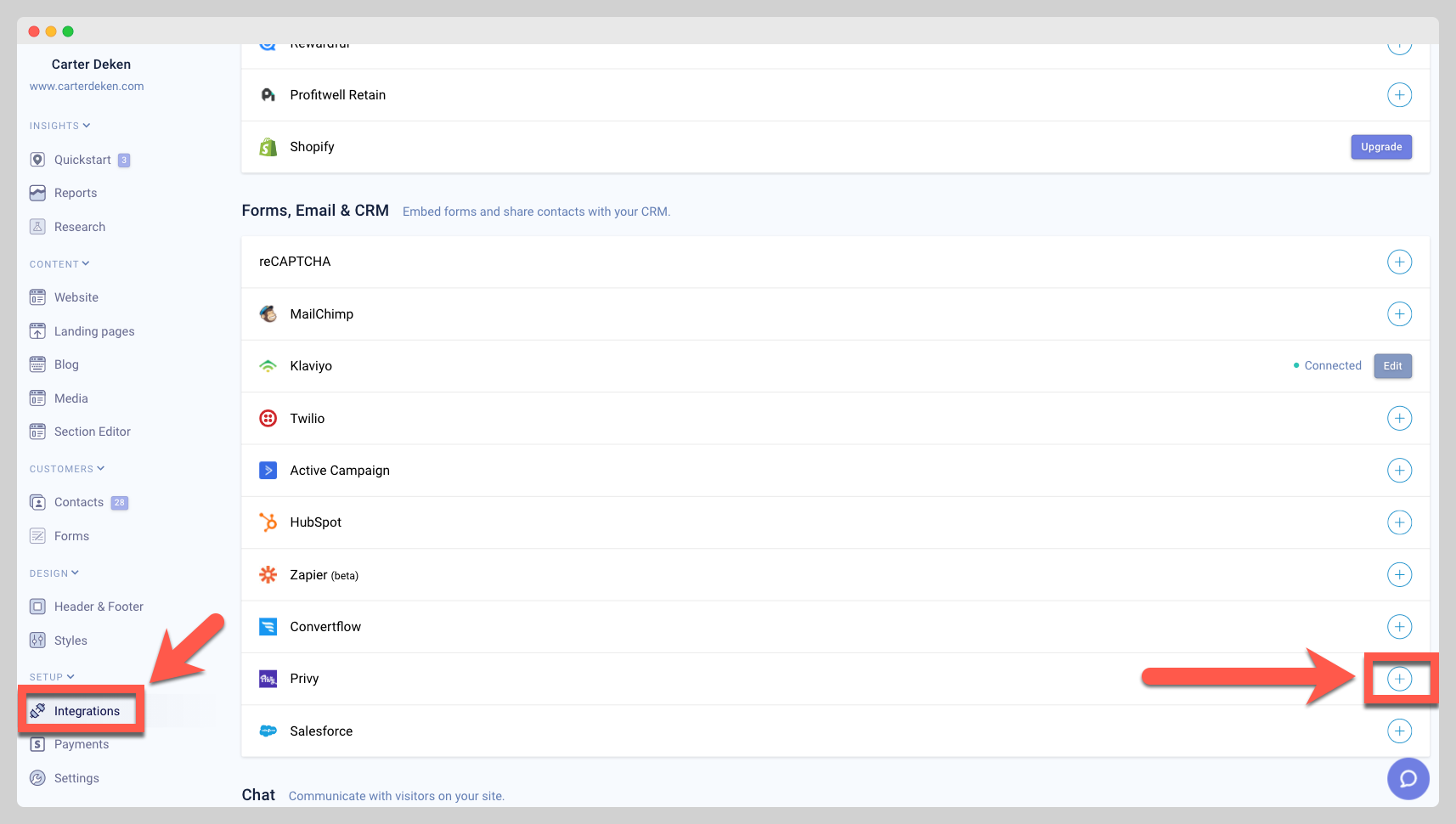This screenshot has width=1456, height=824.
Task: Click the Shopify Upgrade button
Action: 1381,147
